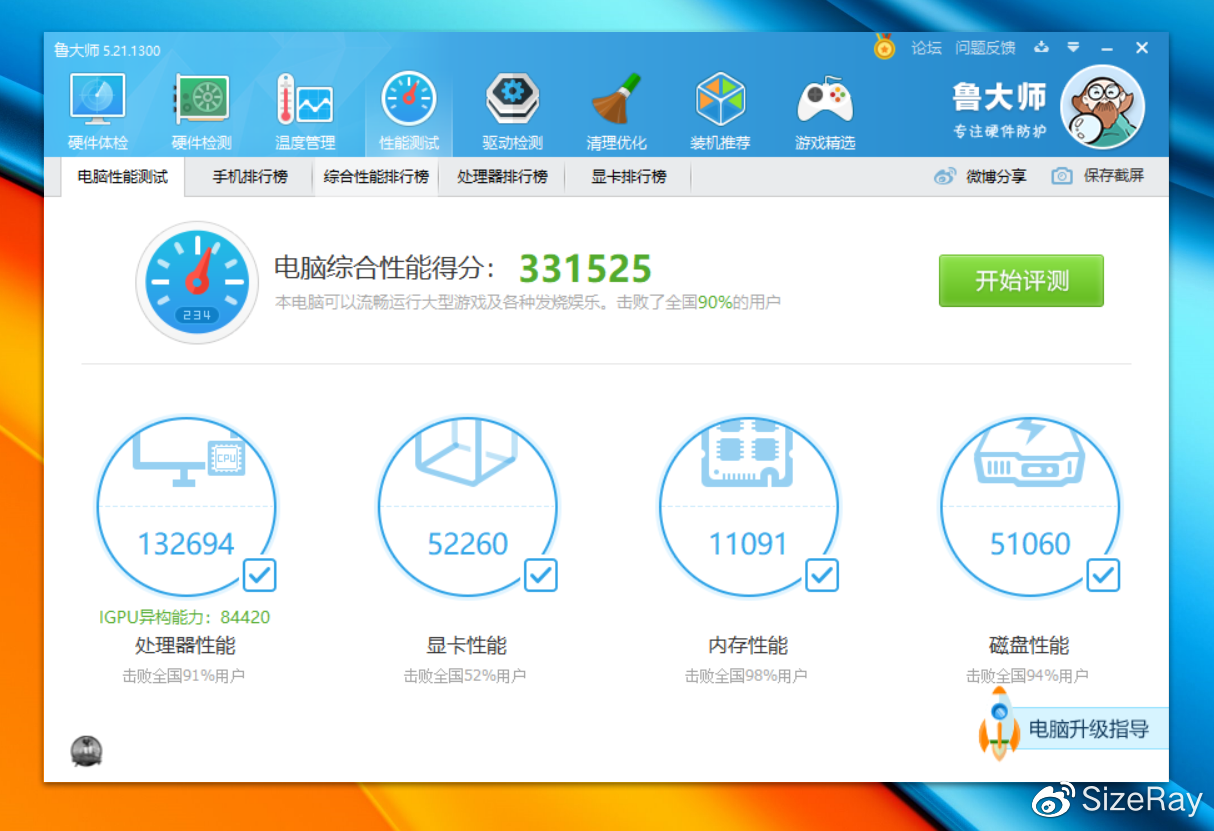Click the 击败全国91%用户 text
This screenshot has width=1214, height=831.
tap(184, 676)
